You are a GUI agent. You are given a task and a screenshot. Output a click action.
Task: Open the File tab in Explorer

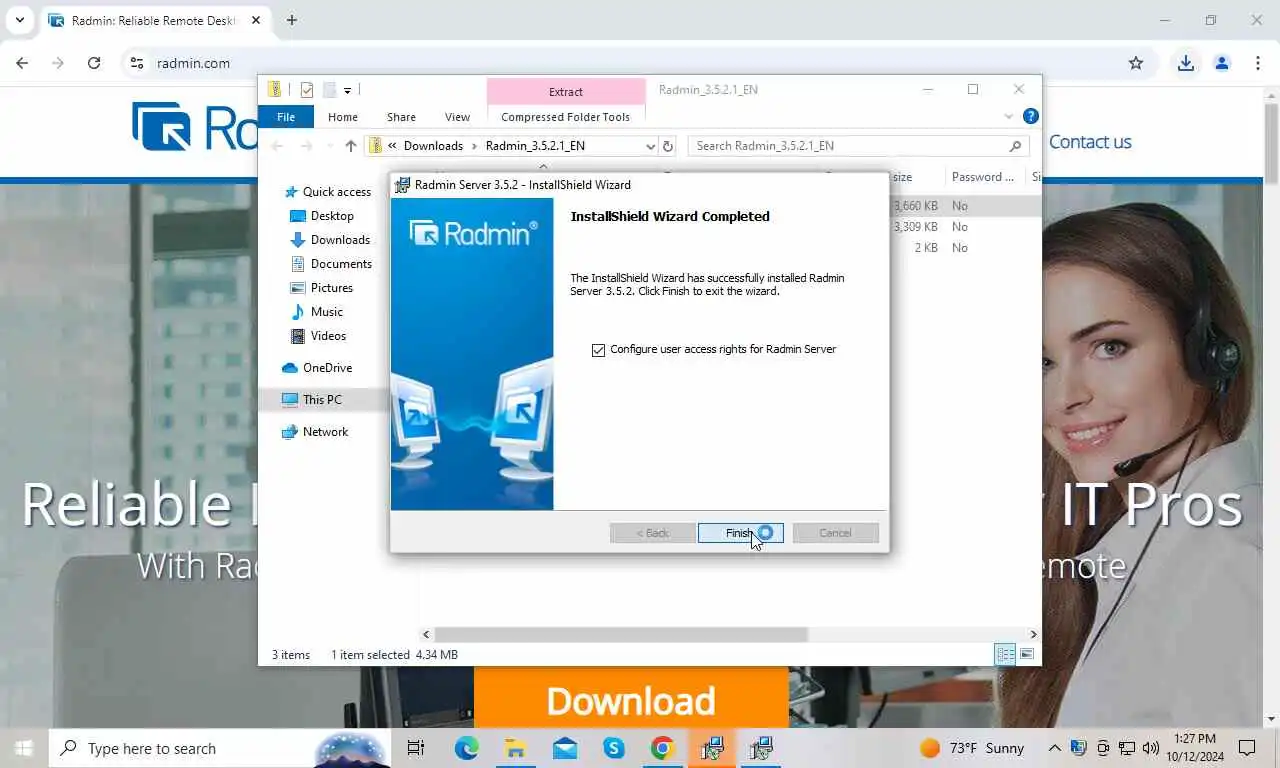286,117
